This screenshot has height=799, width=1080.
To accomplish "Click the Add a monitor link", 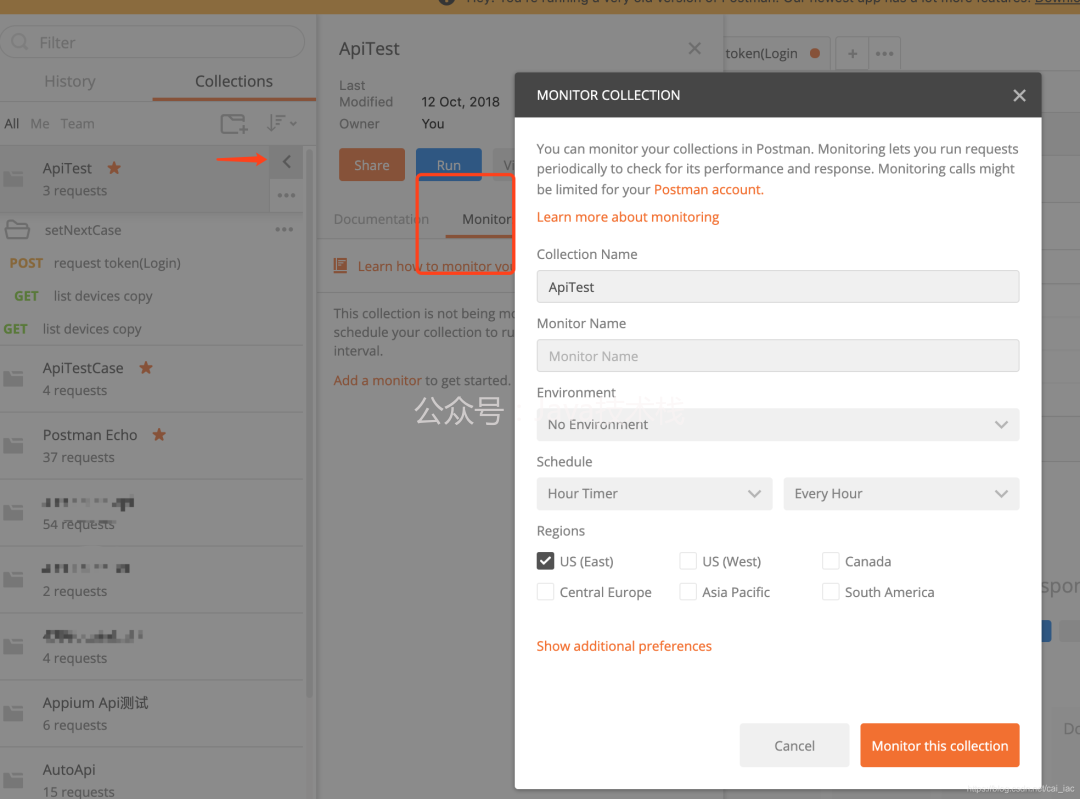I will (377, 380).
